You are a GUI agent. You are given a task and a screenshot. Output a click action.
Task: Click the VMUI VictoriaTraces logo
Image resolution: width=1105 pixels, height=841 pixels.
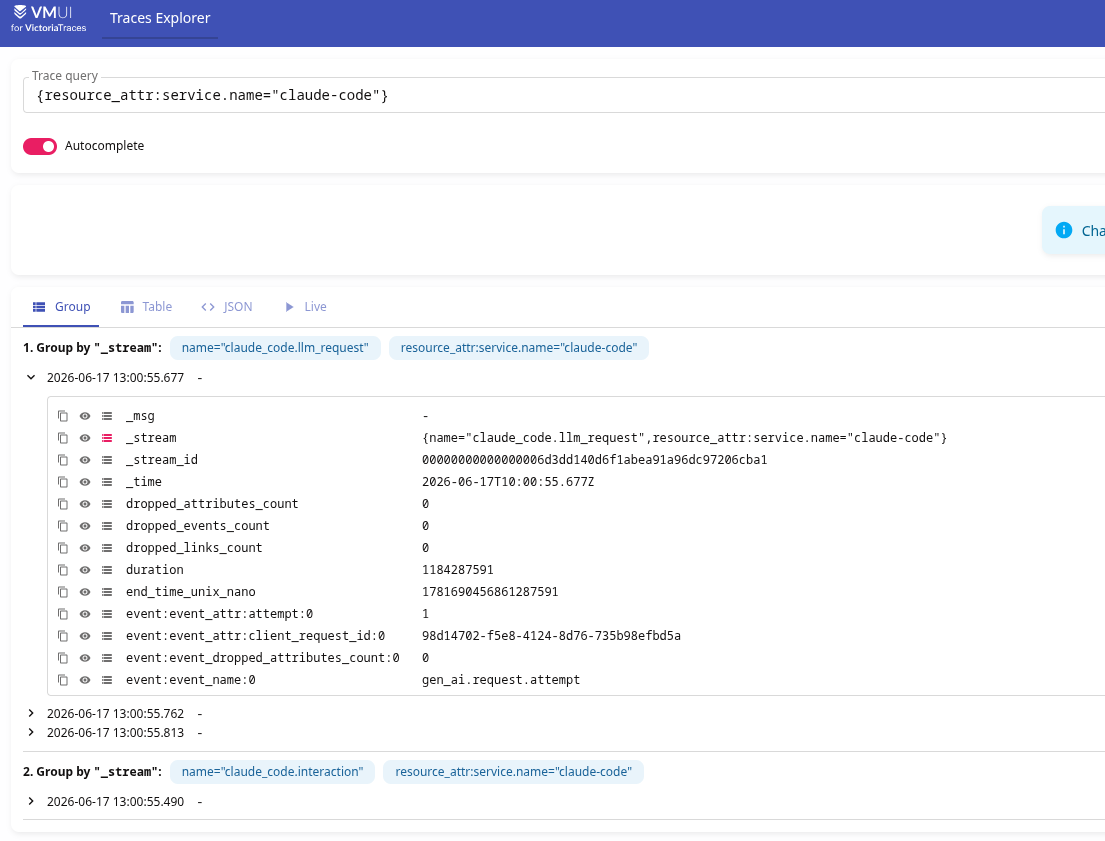49,18
